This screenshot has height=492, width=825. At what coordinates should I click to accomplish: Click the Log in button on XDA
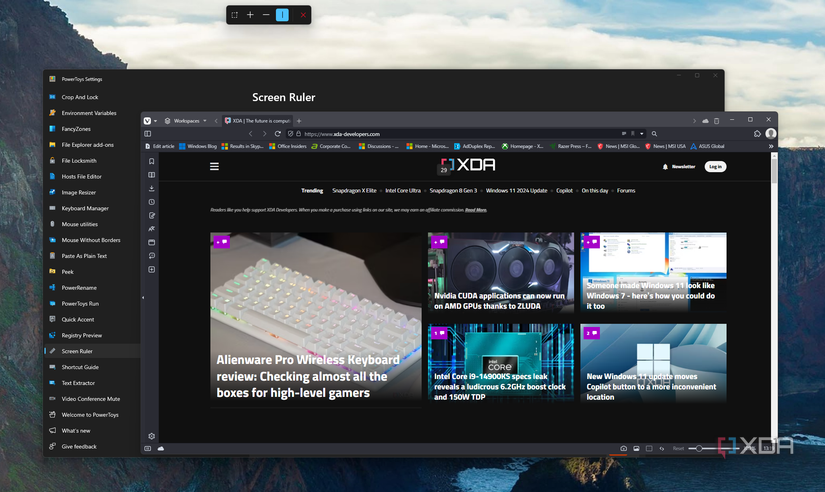[715, 166]
